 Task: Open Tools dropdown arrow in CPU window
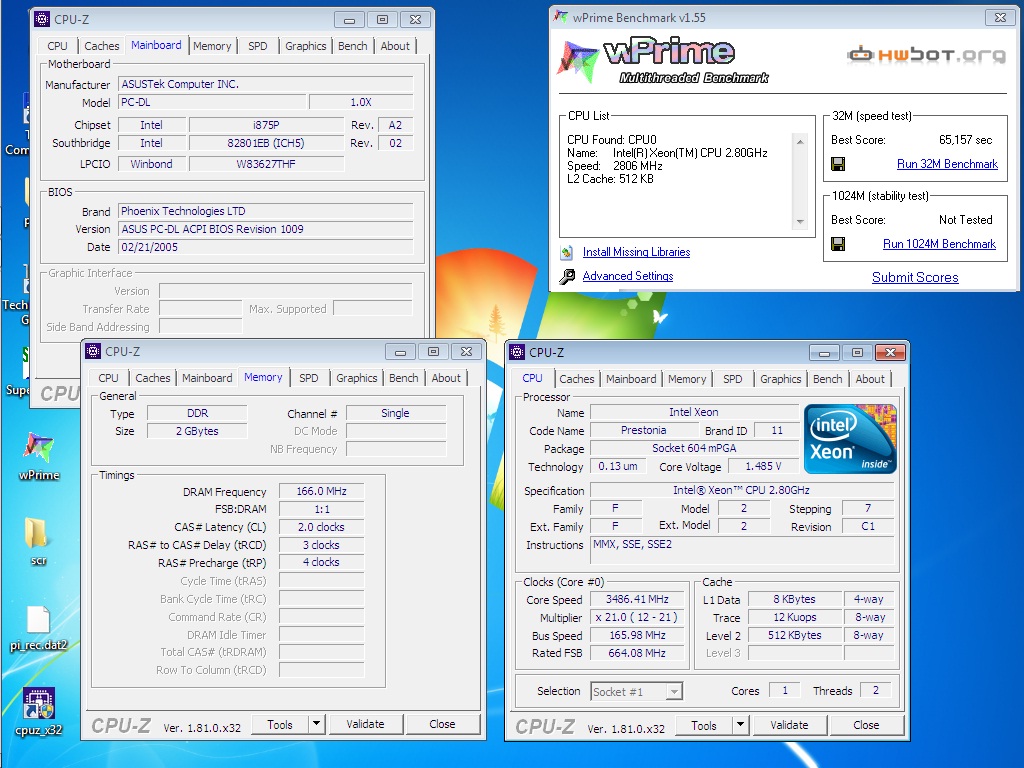pyautogui.click(x=740, y=725)
